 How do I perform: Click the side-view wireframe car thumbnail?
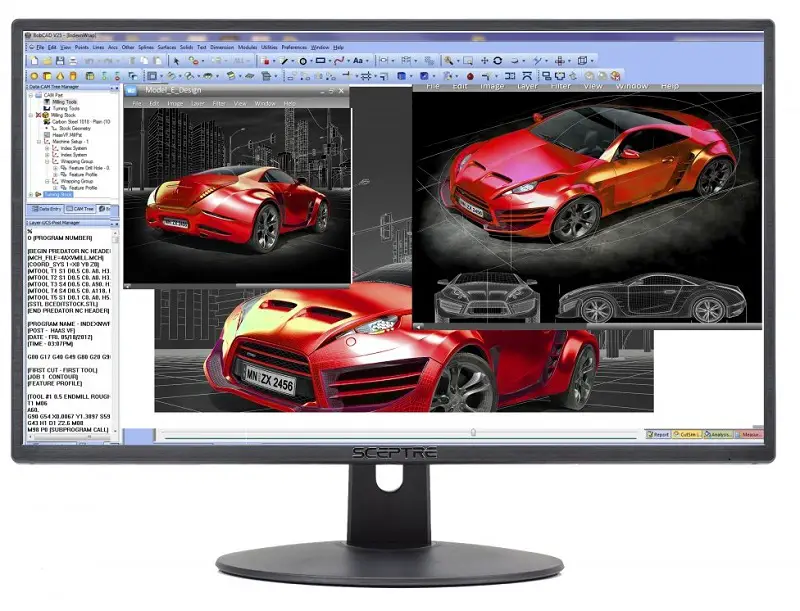(x=652, y=298)
